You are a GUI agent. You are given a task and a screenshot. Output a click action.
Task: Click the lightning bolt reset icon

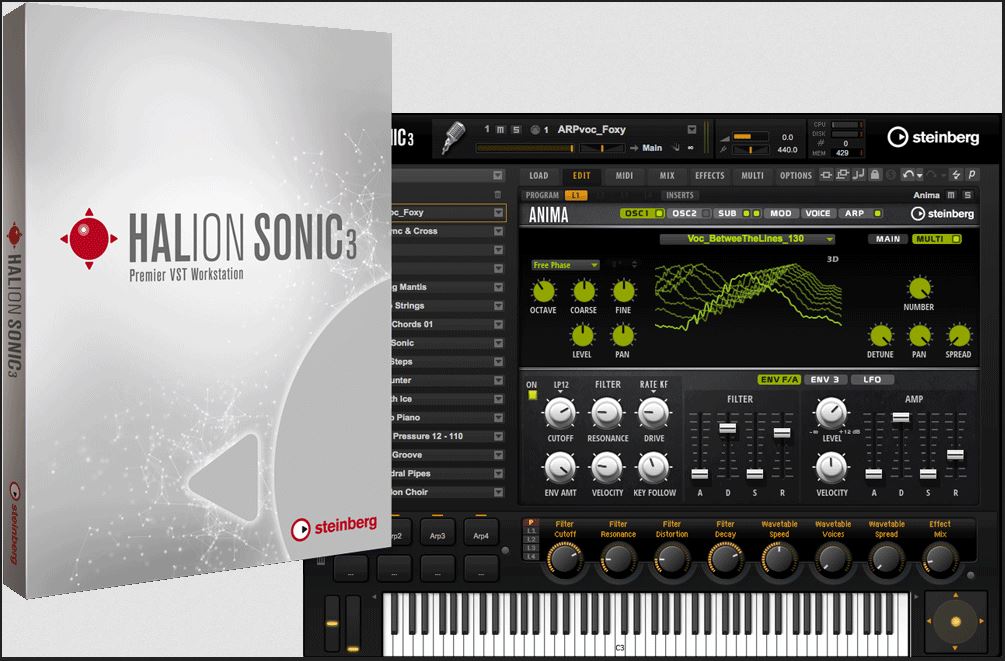pos(956,174)
